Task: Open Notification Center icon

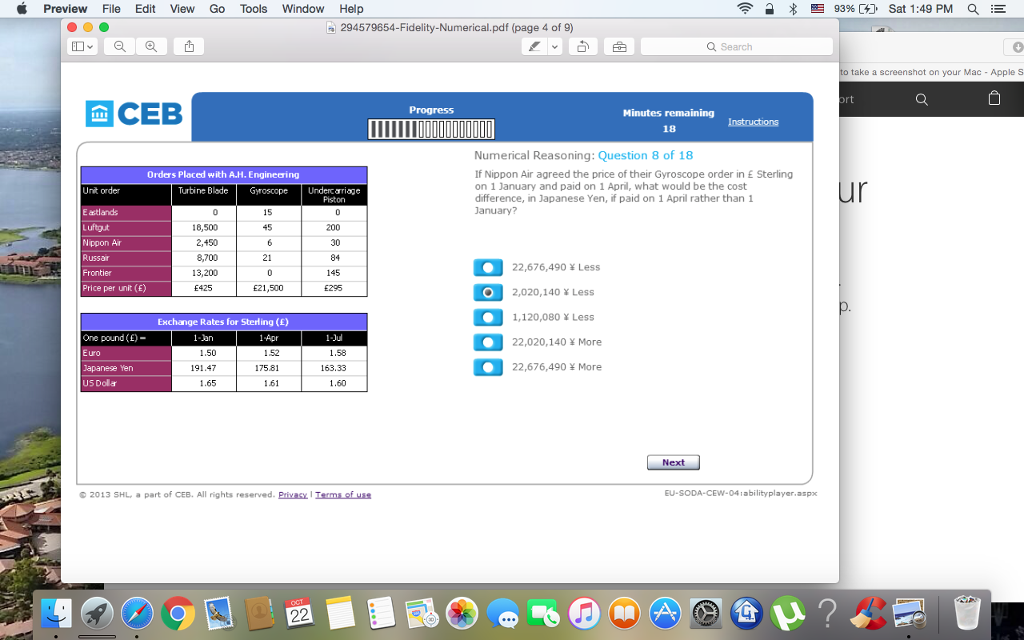Action: (998, 8)
